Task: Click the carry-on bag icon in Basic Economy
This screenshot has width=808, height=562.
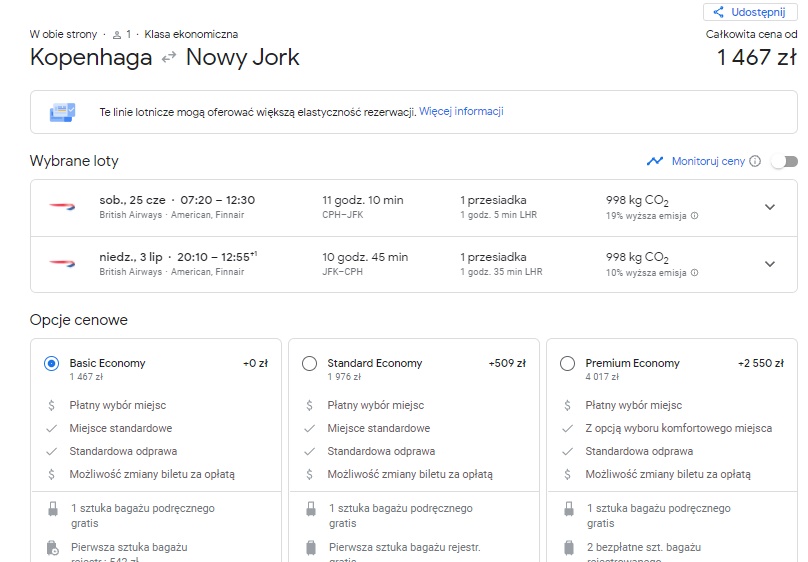Action: [x=53, y=509]
